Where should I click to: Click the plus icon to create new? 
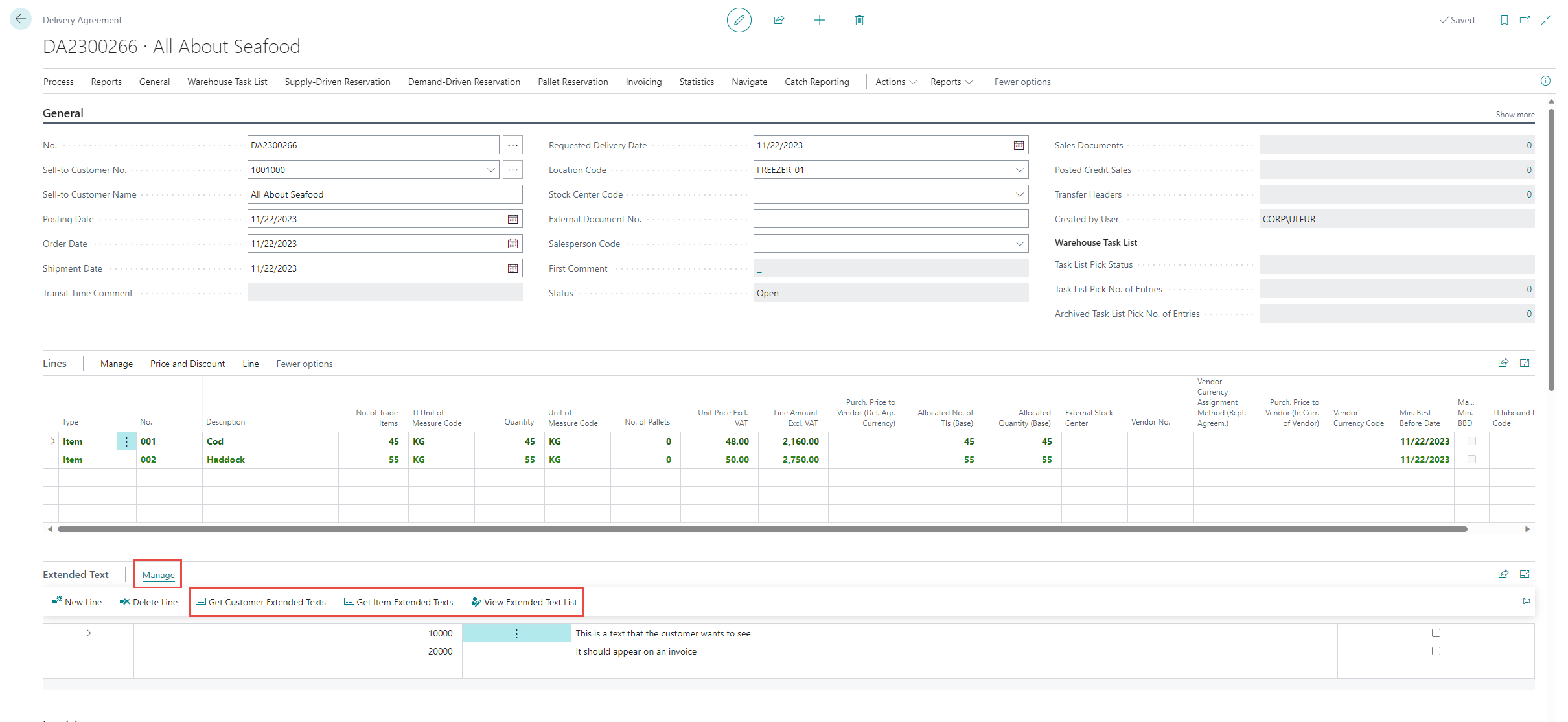[819, 20]
